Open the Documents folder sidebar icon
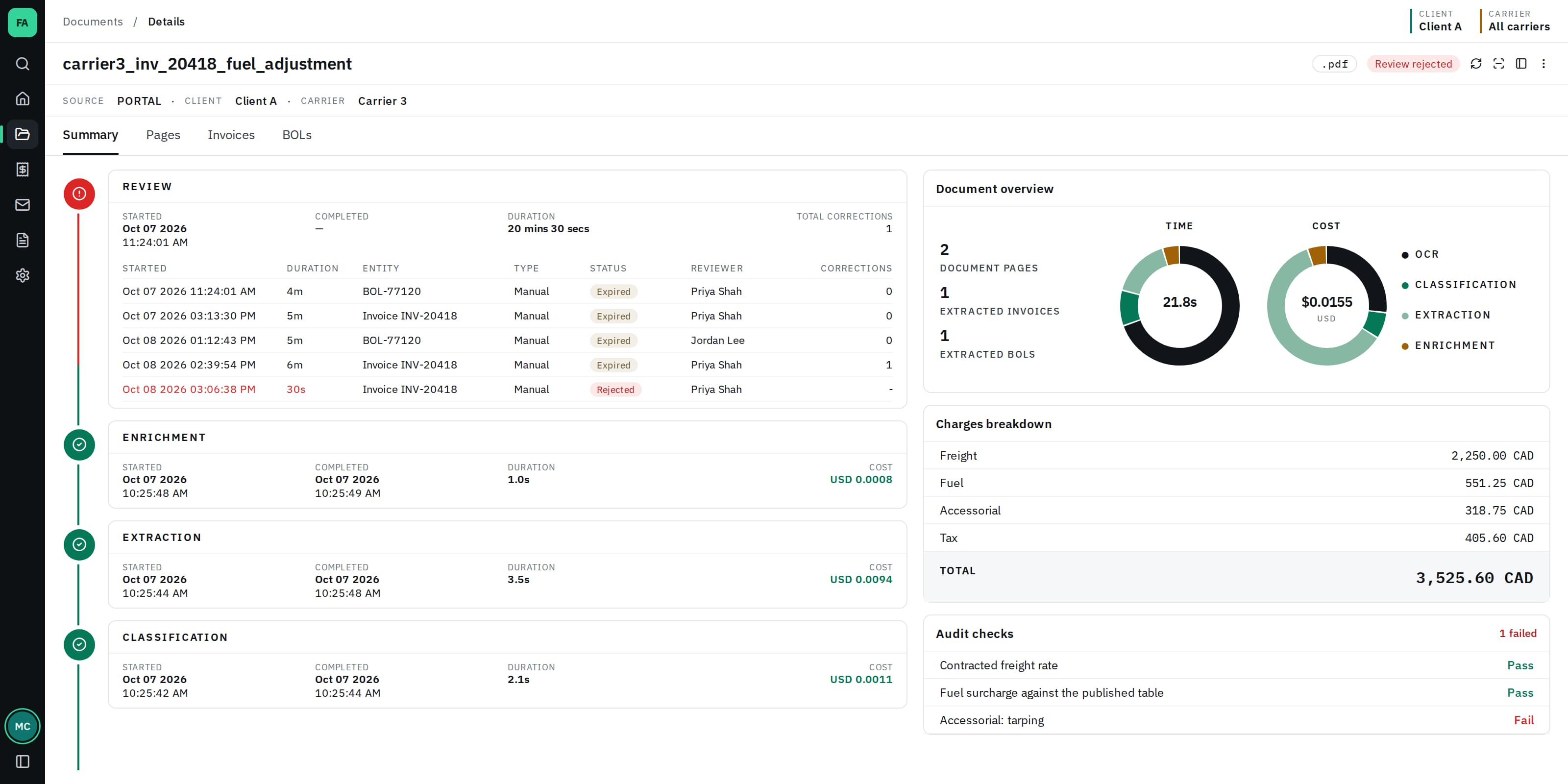This screenshot has height=784, width=1568. coord(23,134)
